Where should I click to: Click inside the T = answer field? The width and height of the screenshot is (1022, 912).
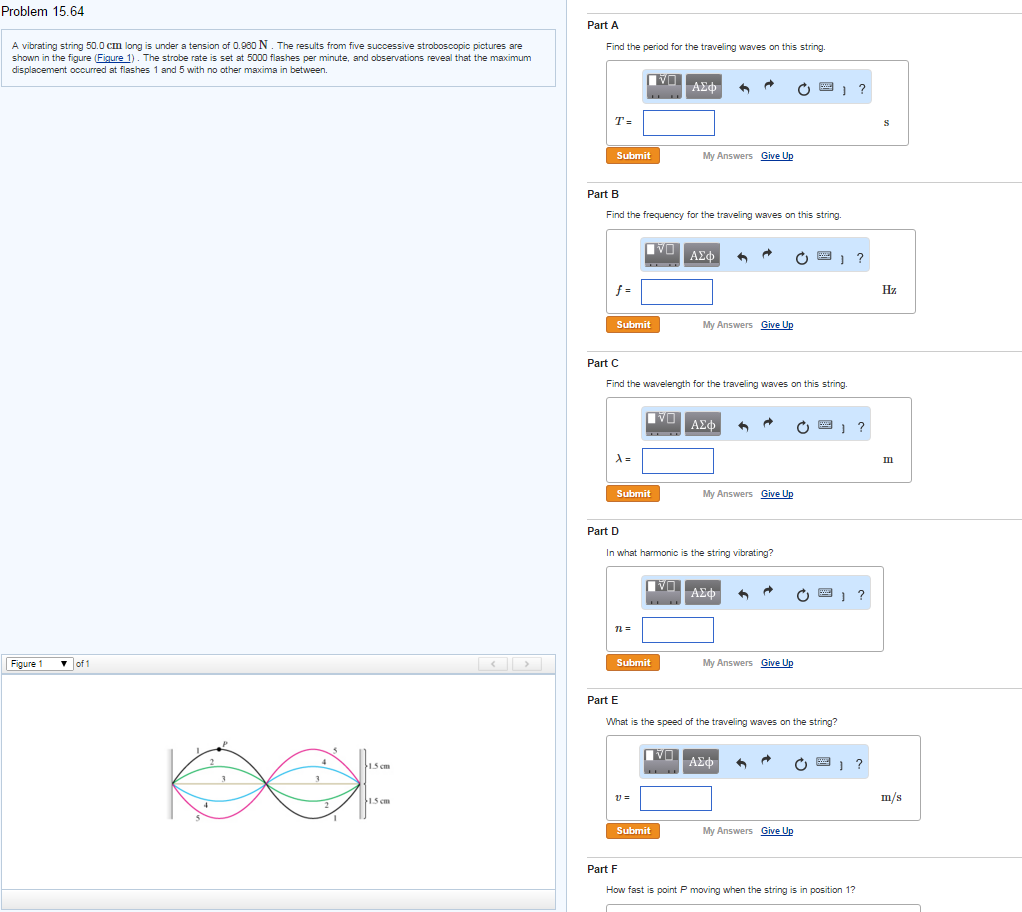[x=678, y=122]
